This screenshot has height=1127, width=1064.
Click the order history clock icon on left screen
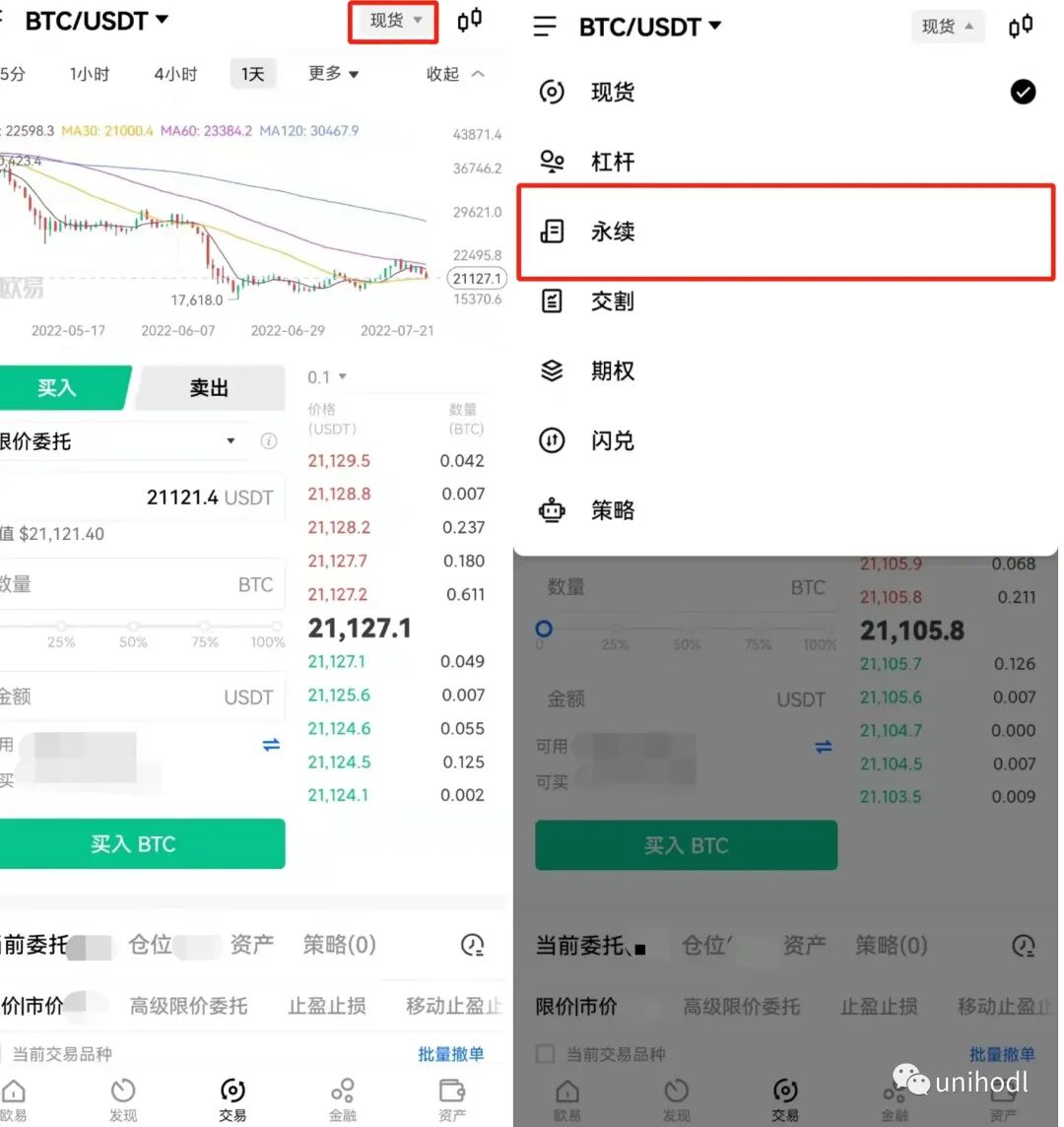pos(472,945)
